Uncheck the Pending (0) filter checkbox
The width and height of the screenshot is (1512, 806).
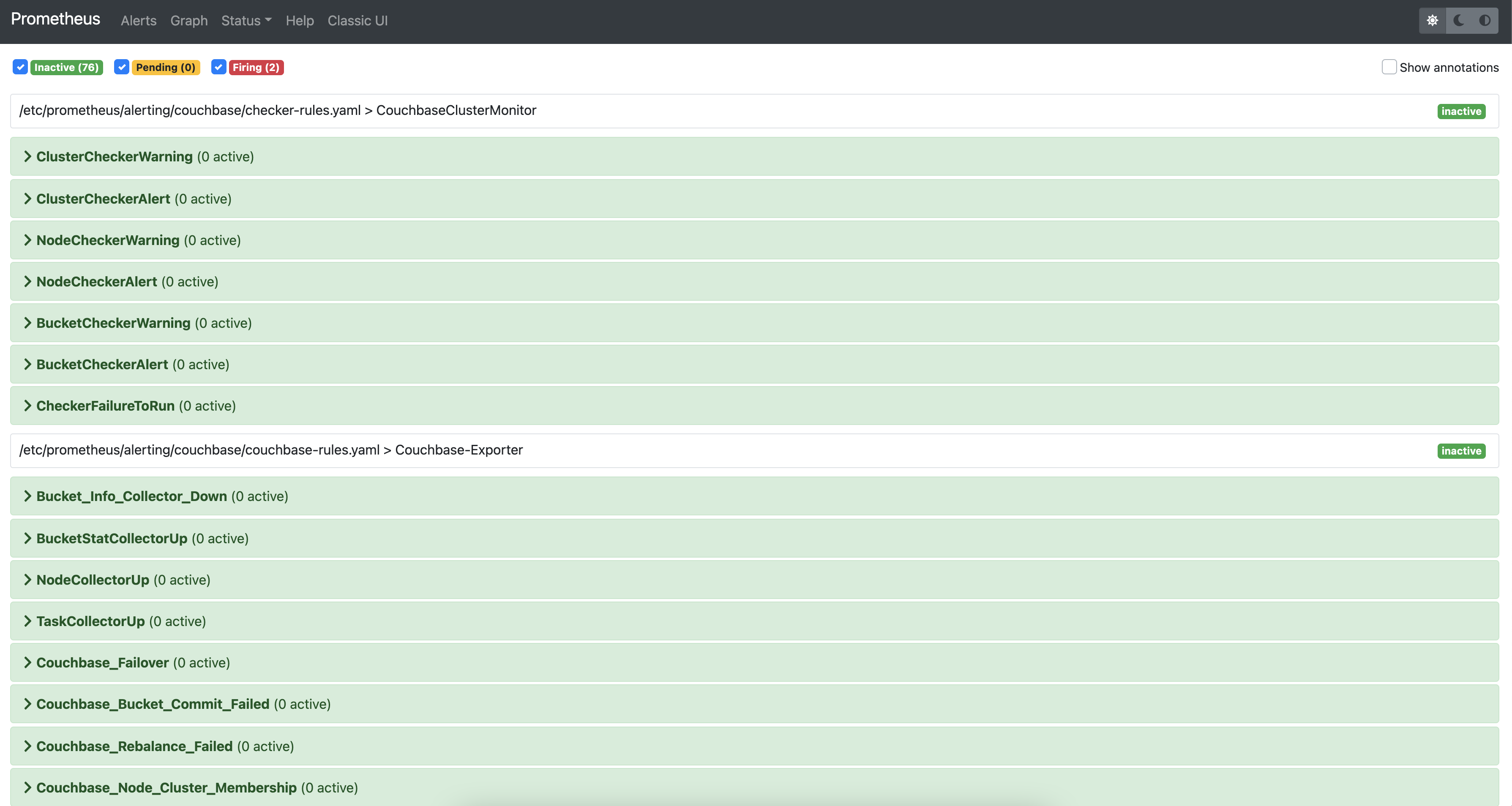(122, 67)
